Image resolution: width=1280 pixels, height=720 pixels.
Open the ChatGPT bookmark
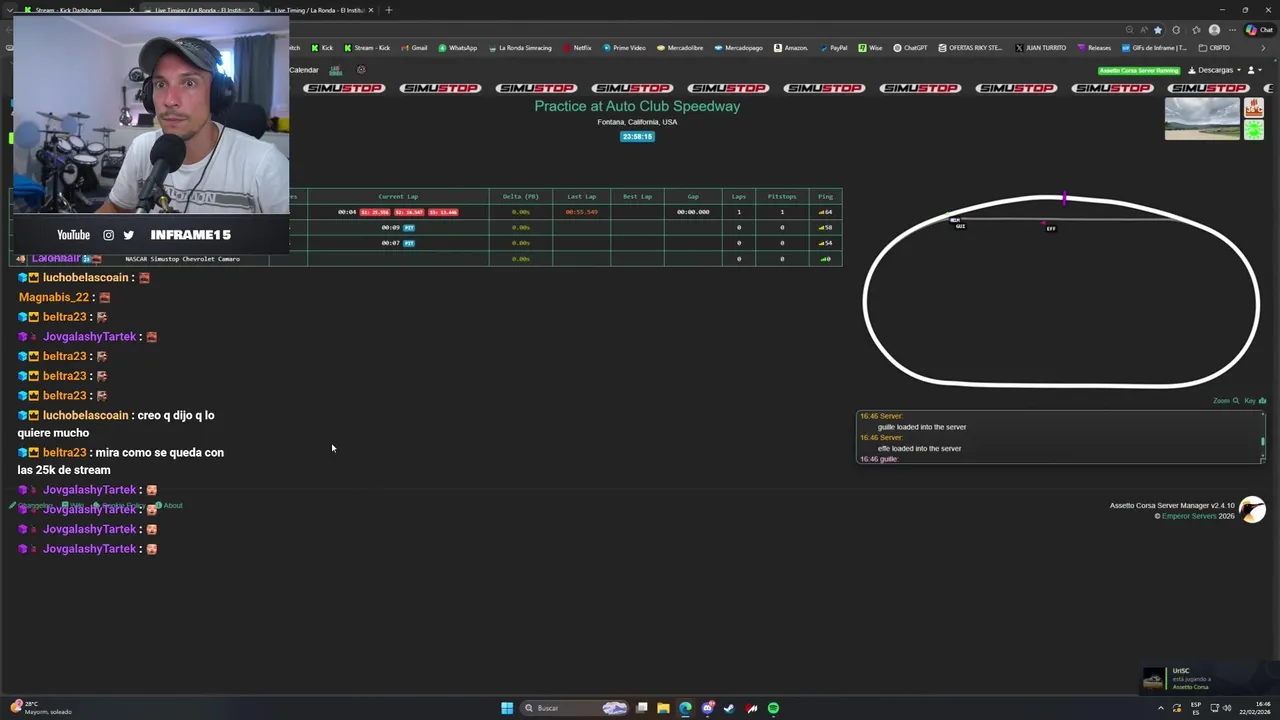[x=911, y=48]
